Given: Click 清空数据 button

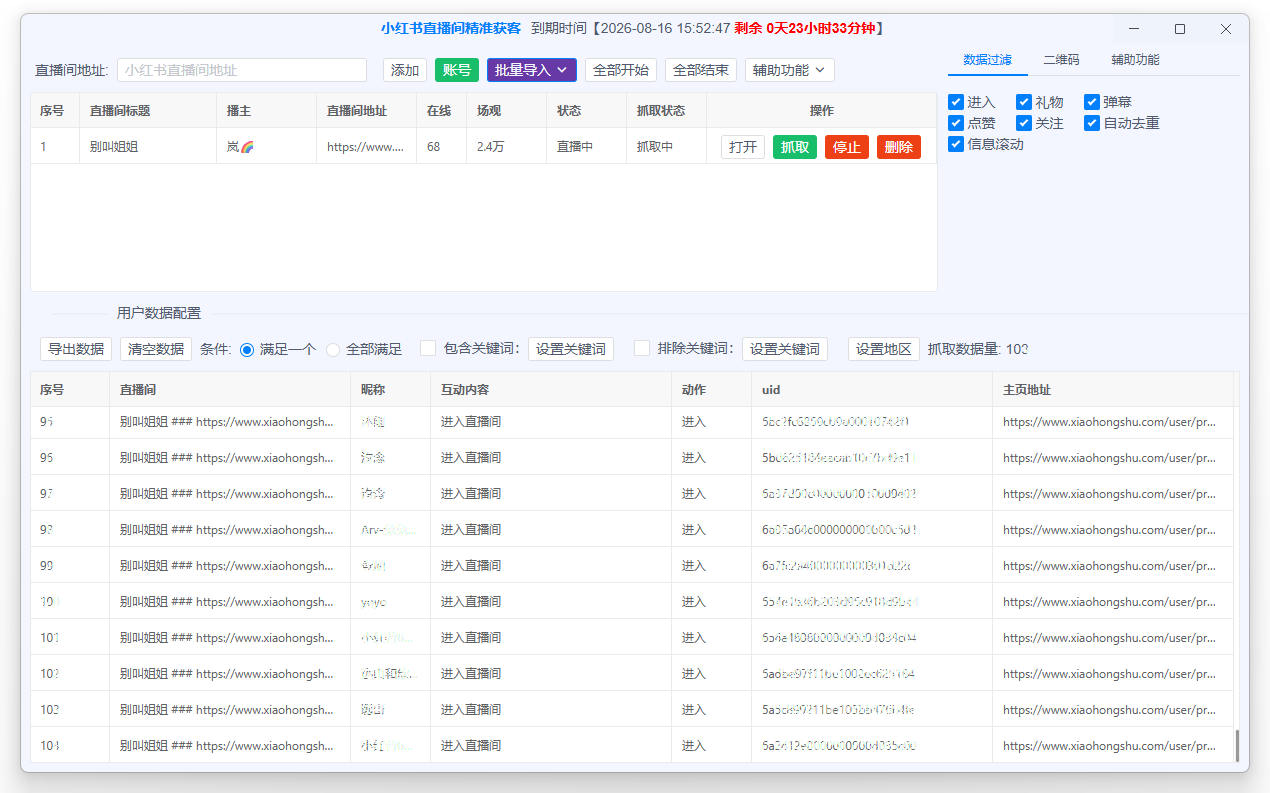Looking at the screenshot, I should pos(156,349).
